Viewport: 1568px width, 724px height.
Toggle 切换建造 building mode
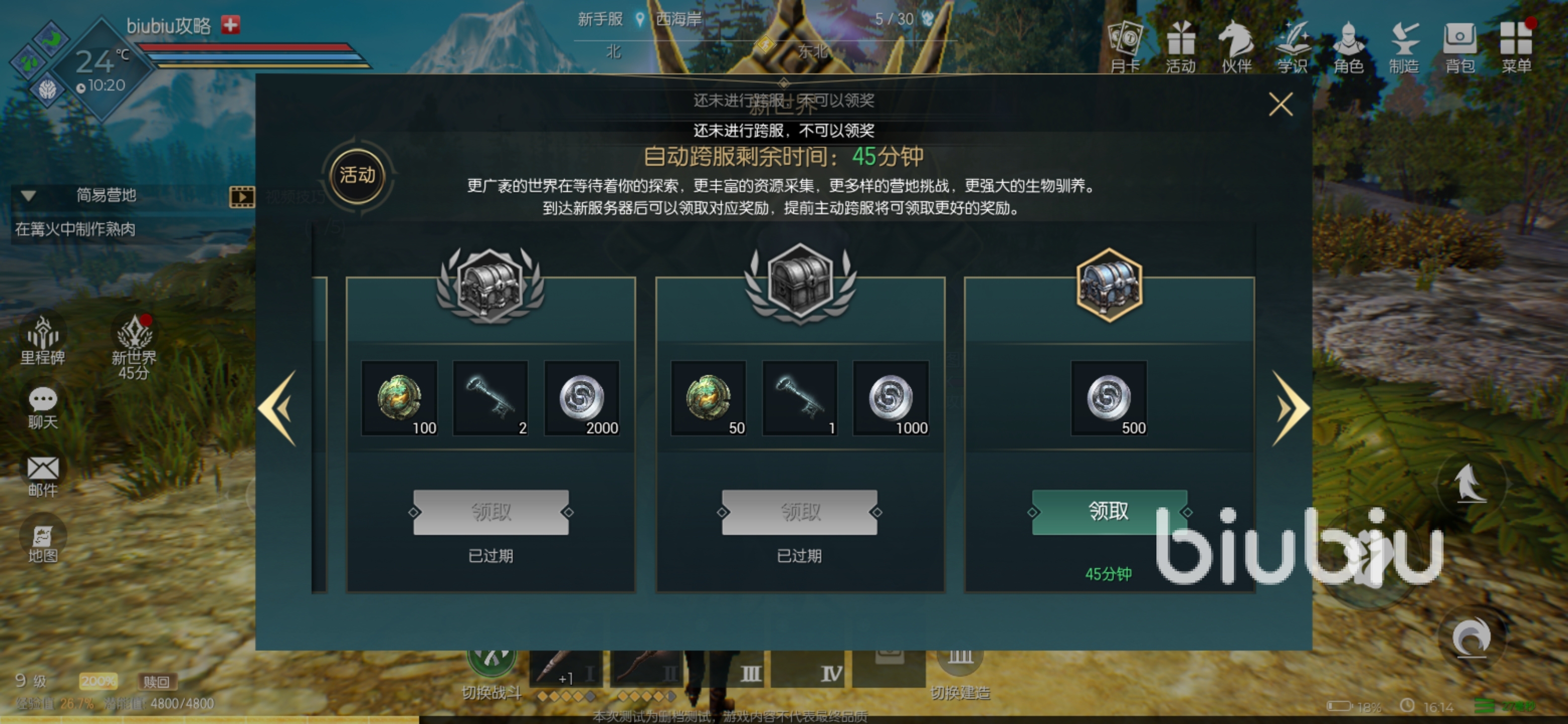tap(960, 673)
